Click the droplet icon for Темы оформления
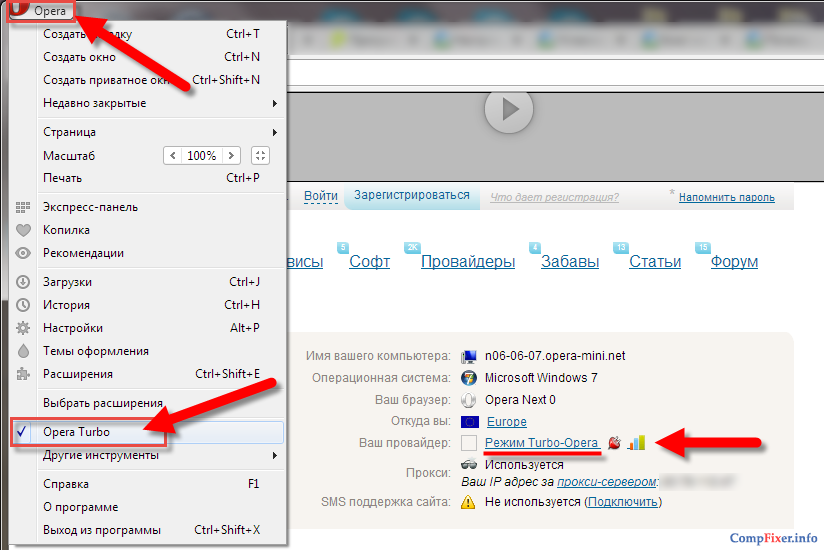Image resolution: width=824 pixels, height=550 pixels. point(23,351)
